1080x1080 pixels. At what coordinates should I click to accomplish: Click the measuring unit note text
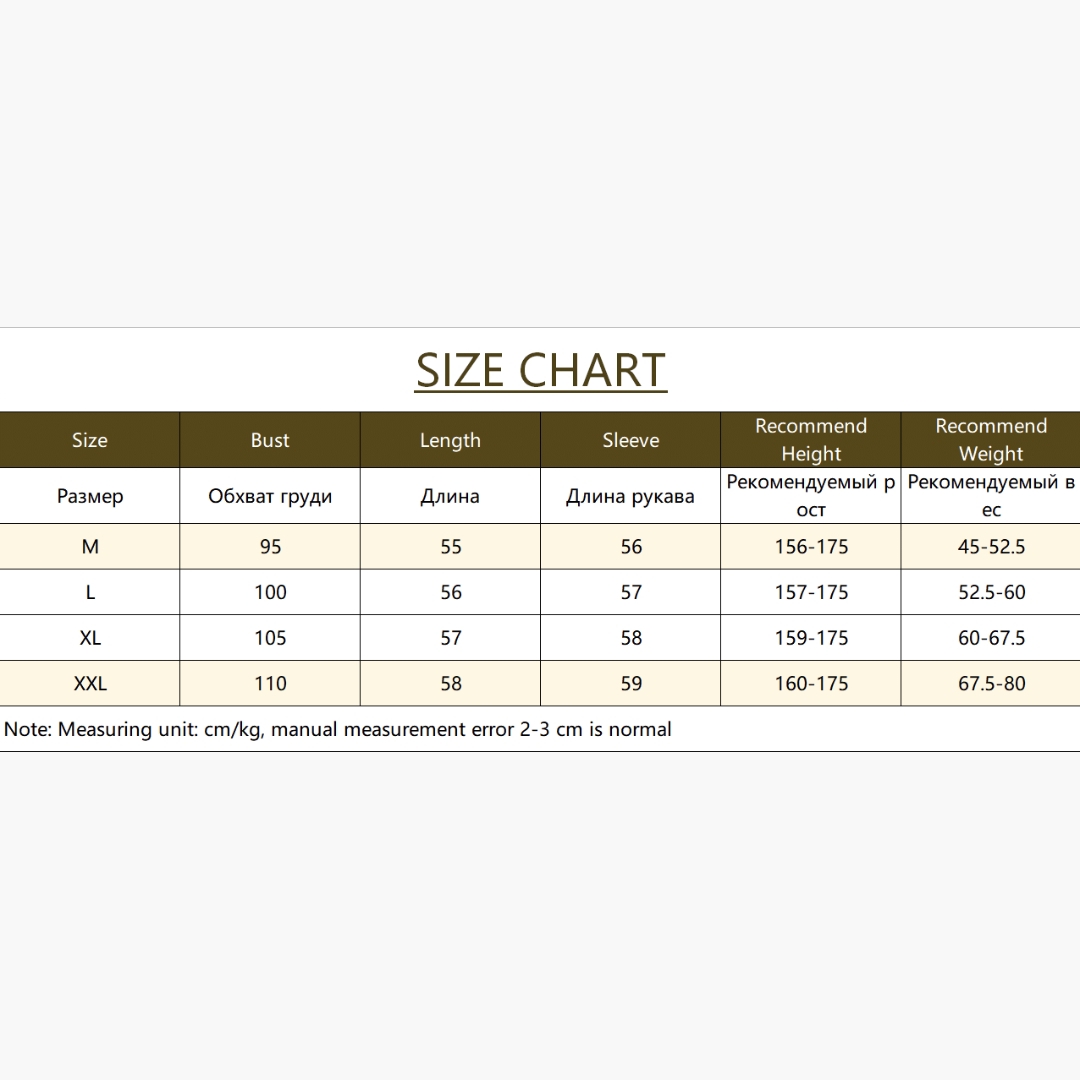338,729
